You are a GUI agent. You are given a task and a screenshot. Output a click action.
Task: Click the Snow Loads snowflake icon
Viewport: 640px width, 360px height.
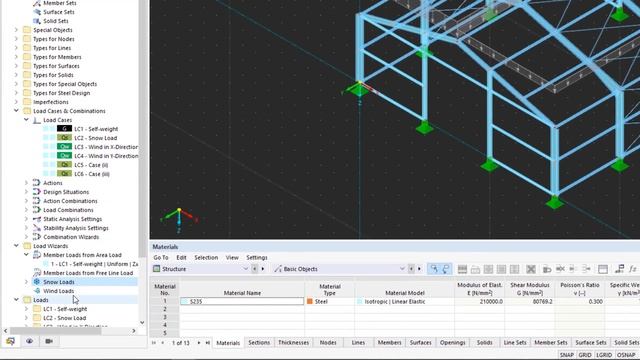coord(37,282)
